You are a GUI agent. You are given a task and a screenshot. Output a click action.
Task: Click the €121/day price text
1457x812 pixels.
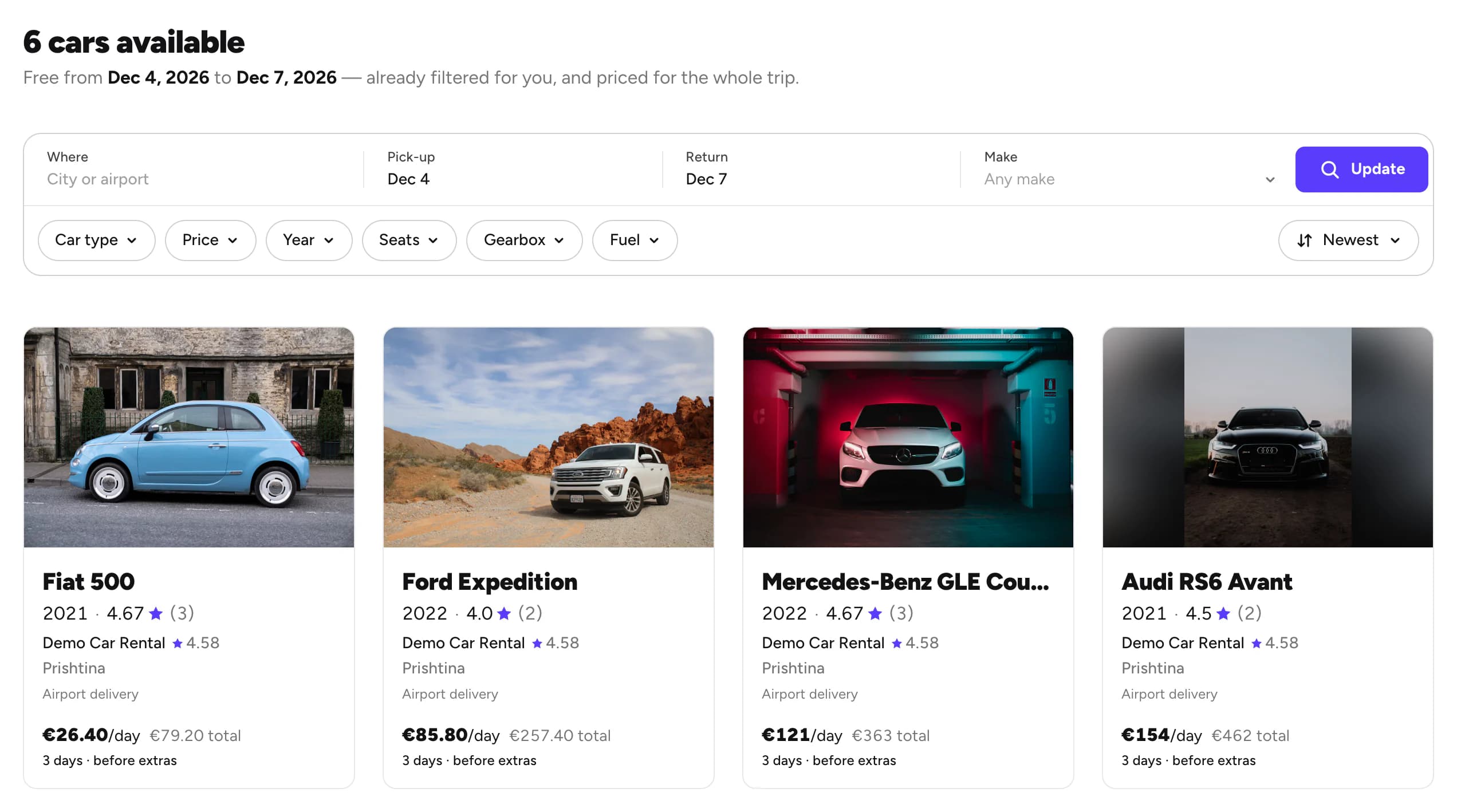[802, 735]
